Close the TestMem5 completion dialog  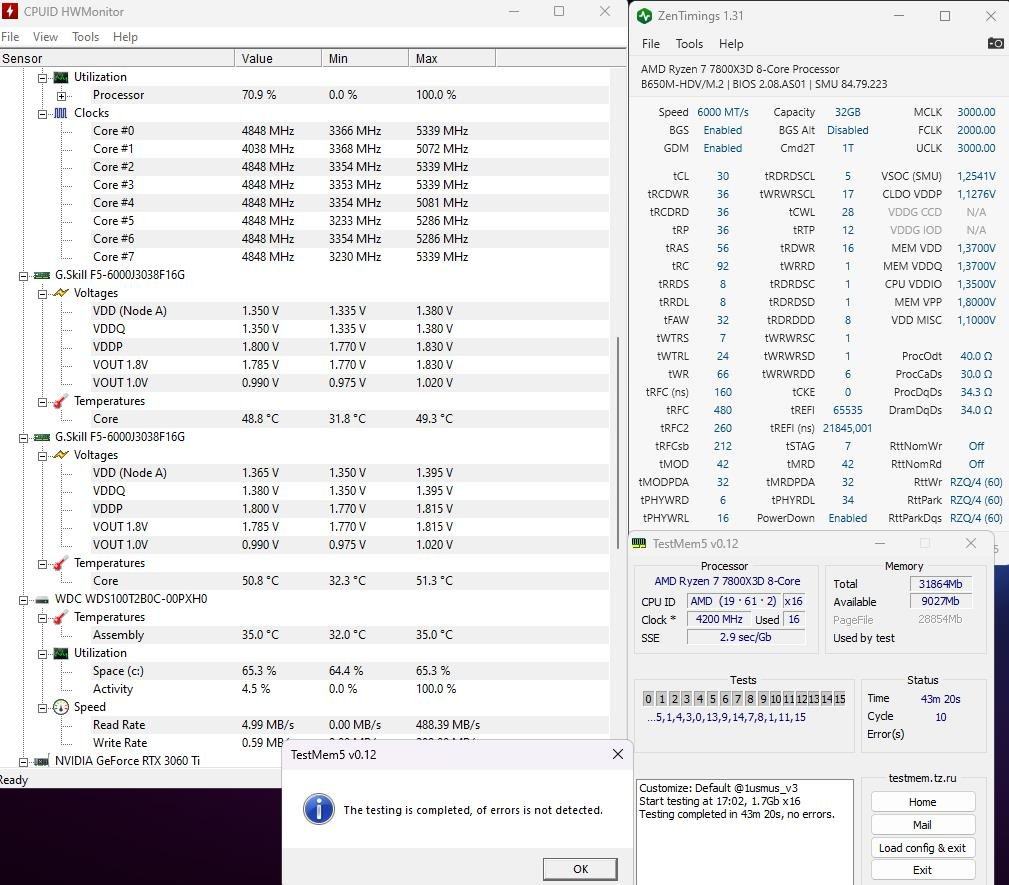[618, 754]
